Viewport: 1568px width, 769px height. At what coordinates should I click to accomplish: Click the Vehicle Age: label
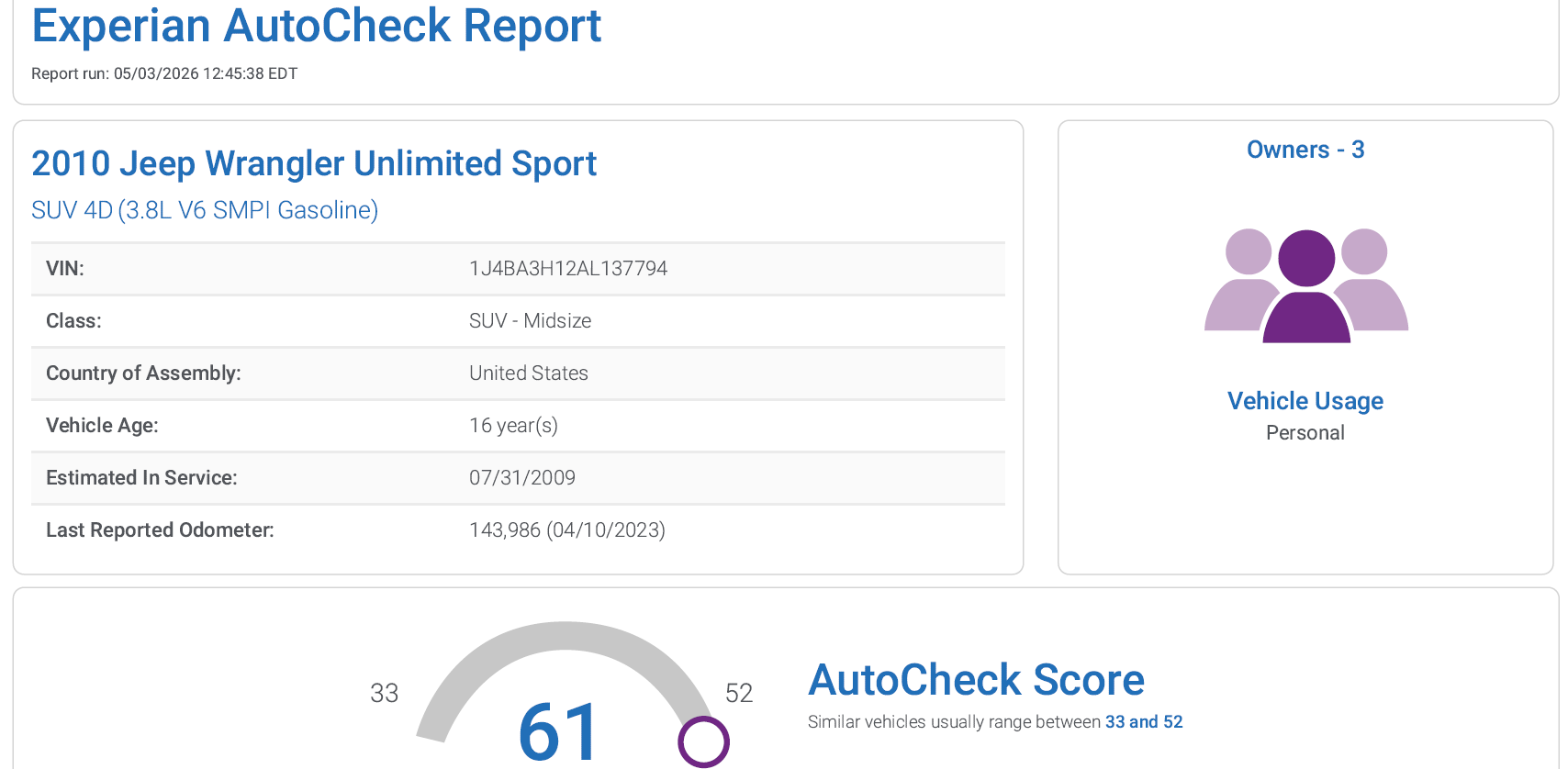click(x=102, y=426)
